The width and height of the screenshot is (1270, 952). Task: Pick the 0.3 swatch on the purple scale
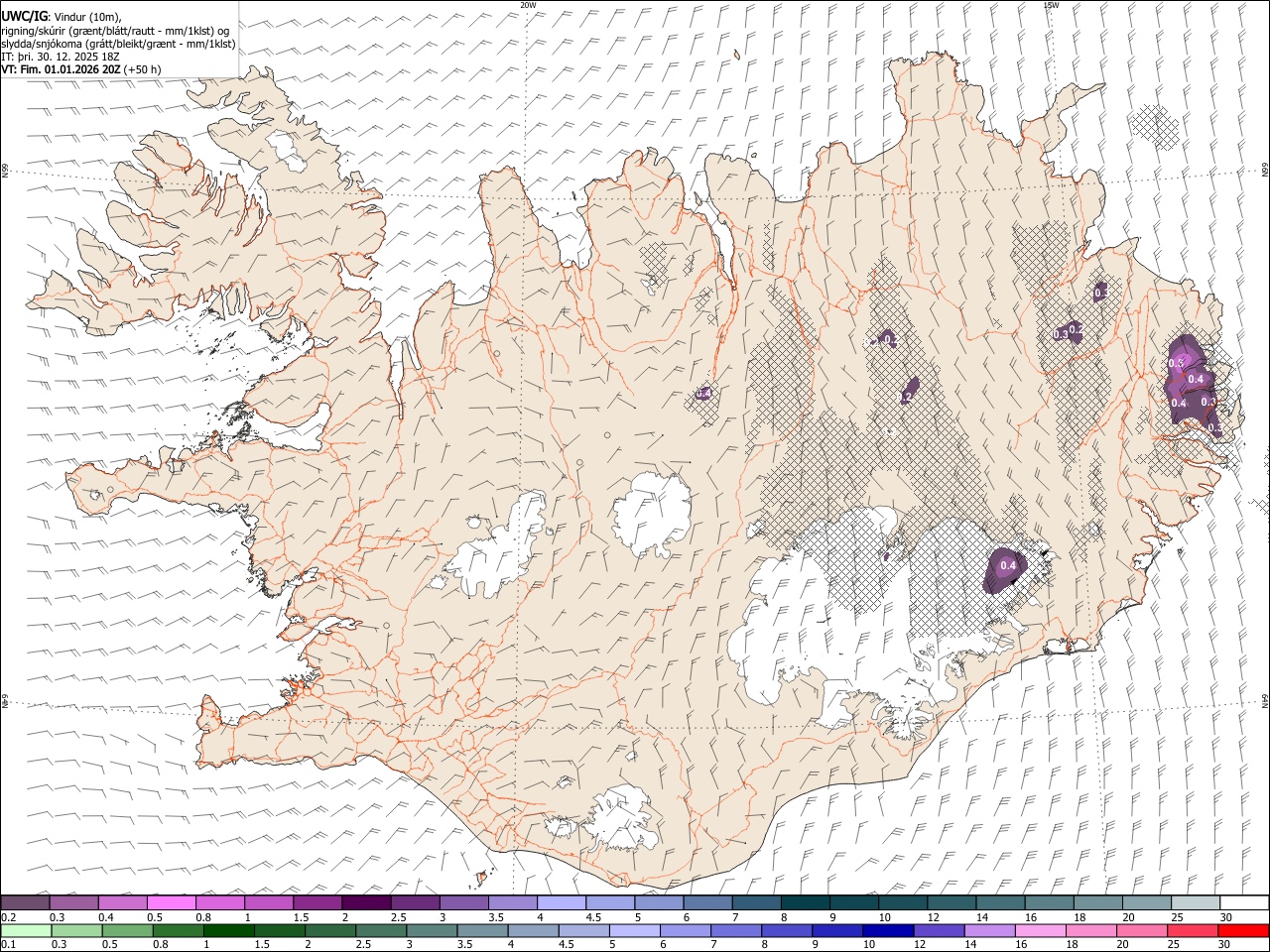point(74,903)
